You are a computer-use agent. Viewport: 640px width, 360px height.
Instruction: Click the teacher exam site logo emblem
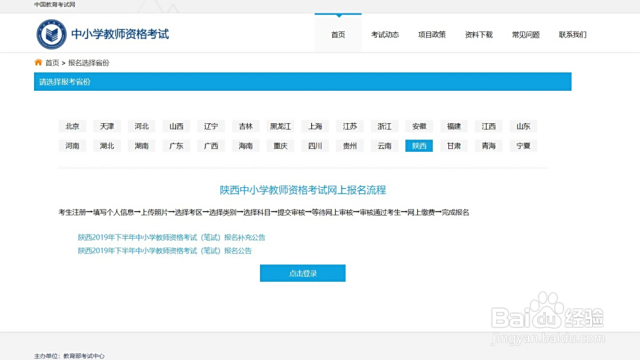point(51,34)
